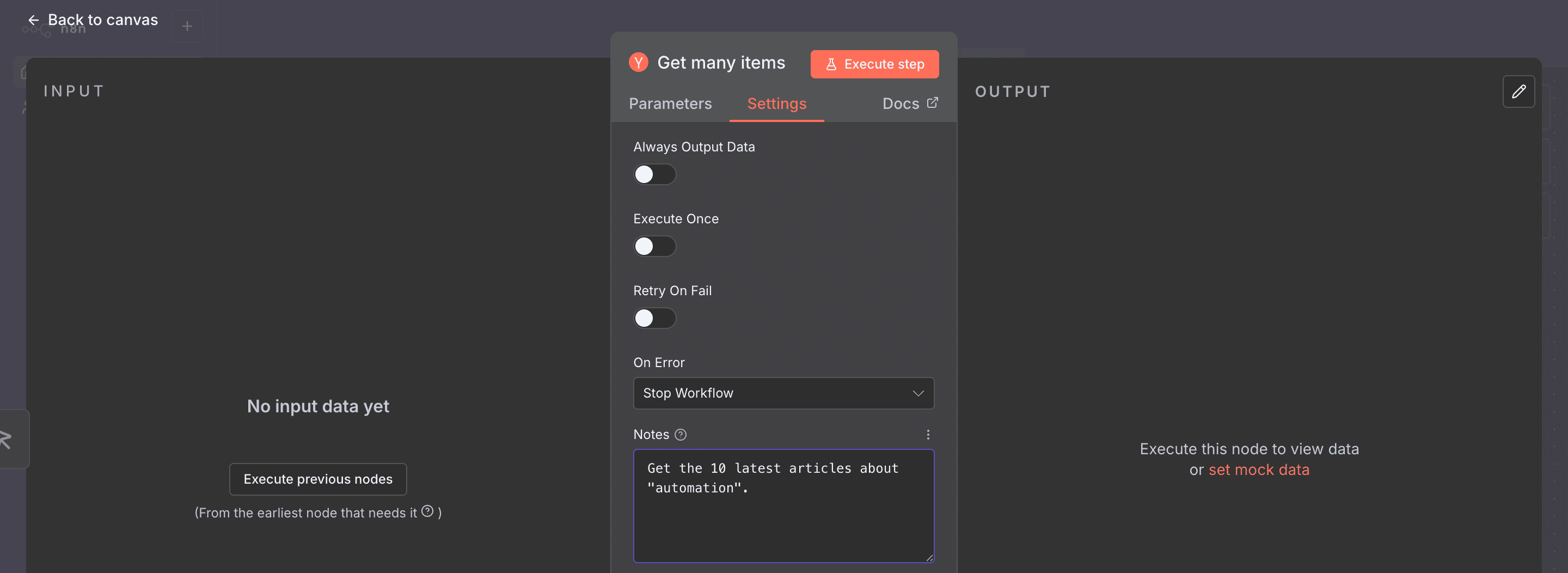Click the Notes textarea resize handle
This screenshot has width=1568, height=573.
[929, 557]
